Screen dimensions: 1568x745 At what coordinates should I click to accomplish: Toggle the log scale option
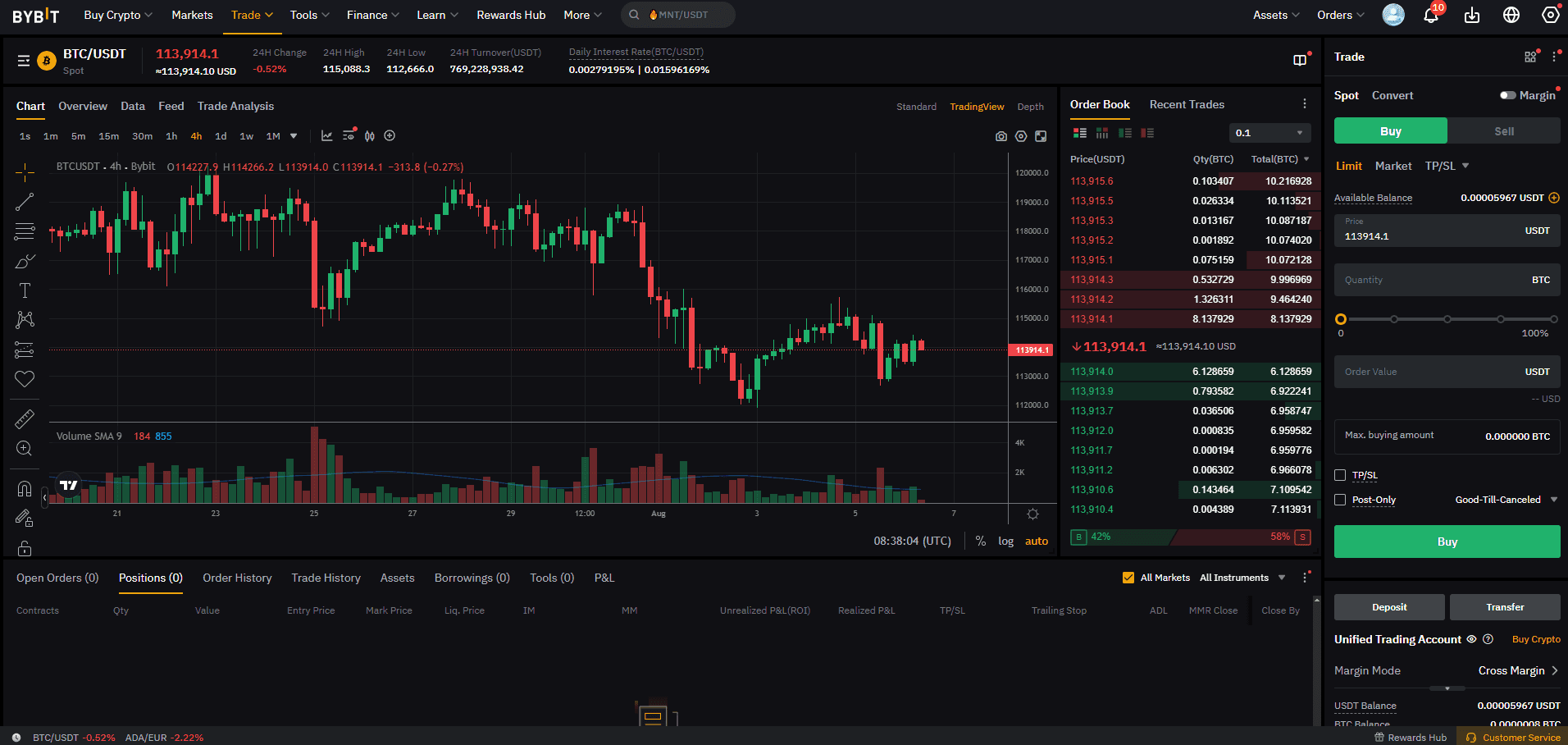pos(1005,542)
